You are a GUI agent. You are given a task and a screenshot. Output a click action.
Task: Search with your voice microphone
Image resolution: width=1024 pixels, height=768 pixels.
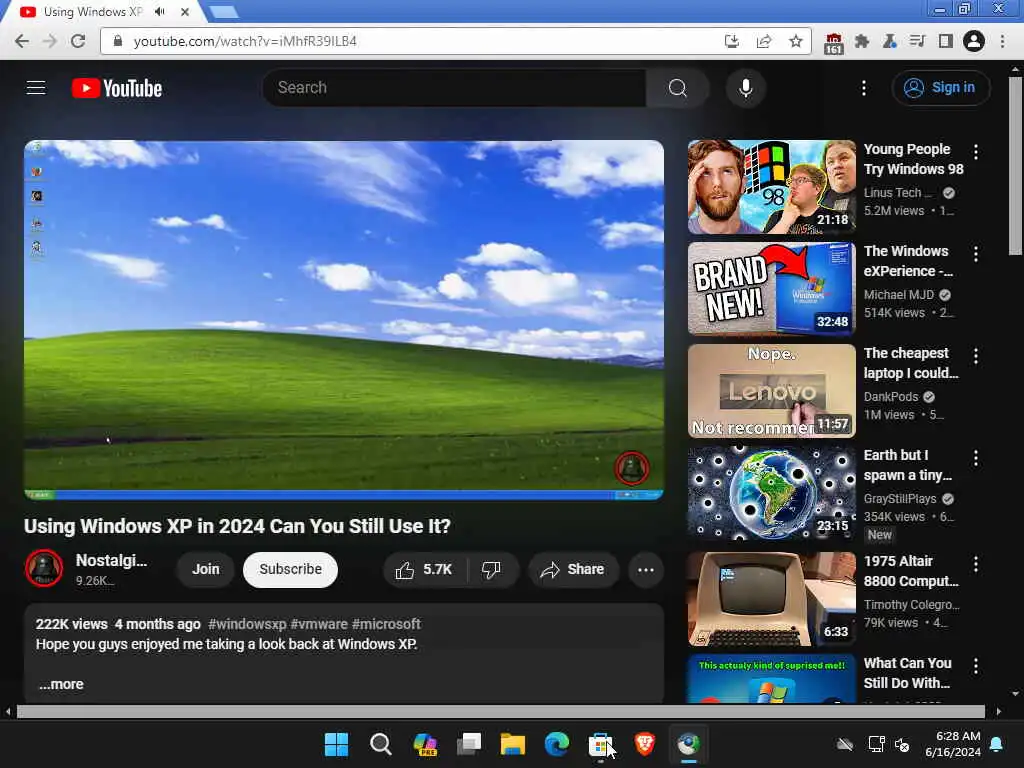tap(746, 88)
